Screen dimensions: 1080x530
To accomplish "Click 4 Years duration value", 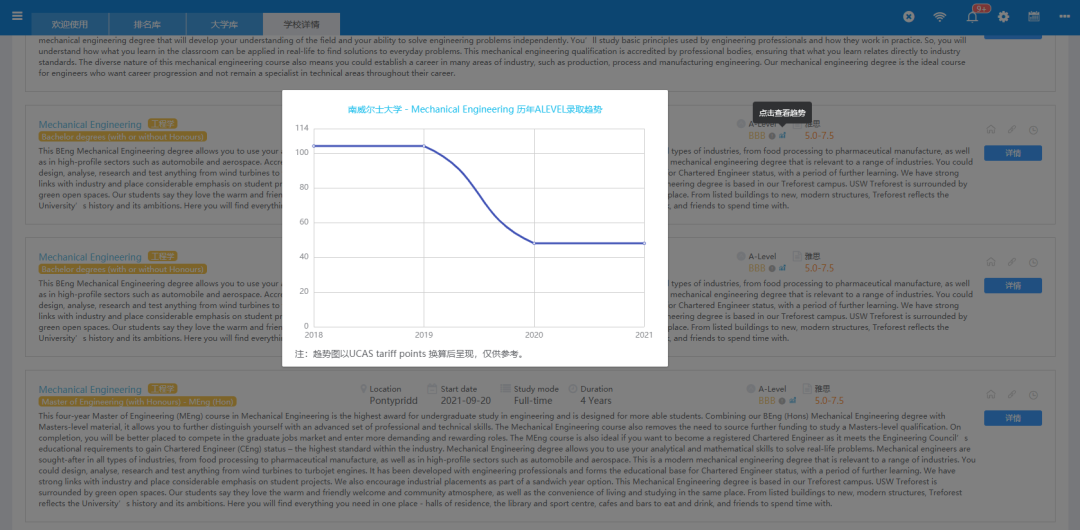I will coord(595,400).
